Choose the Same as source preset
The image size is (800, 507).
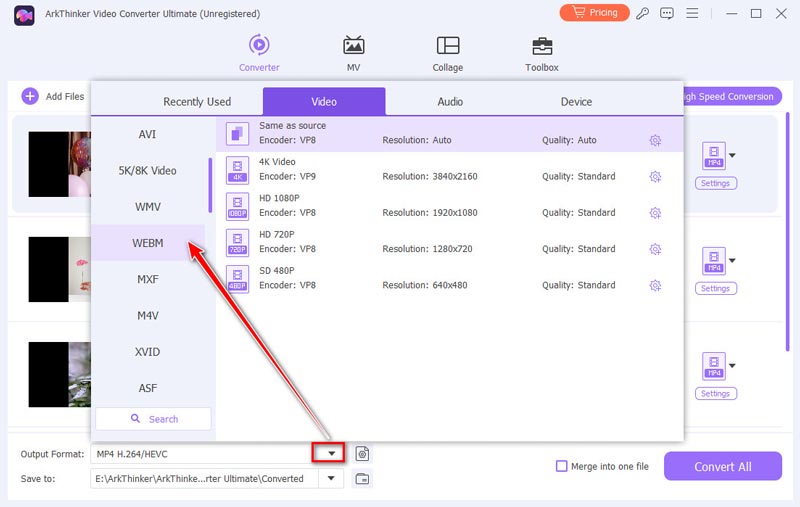(449, 134)
